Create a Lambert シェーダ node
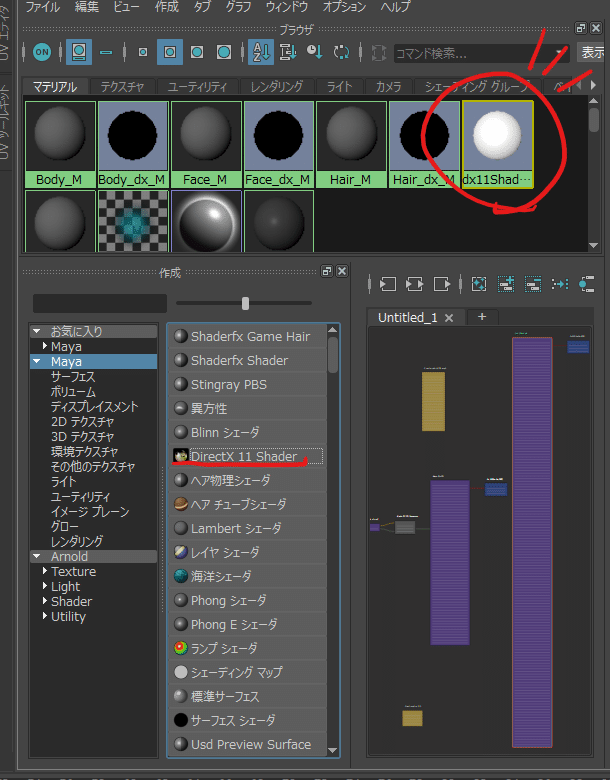 [x=248, y=528]
